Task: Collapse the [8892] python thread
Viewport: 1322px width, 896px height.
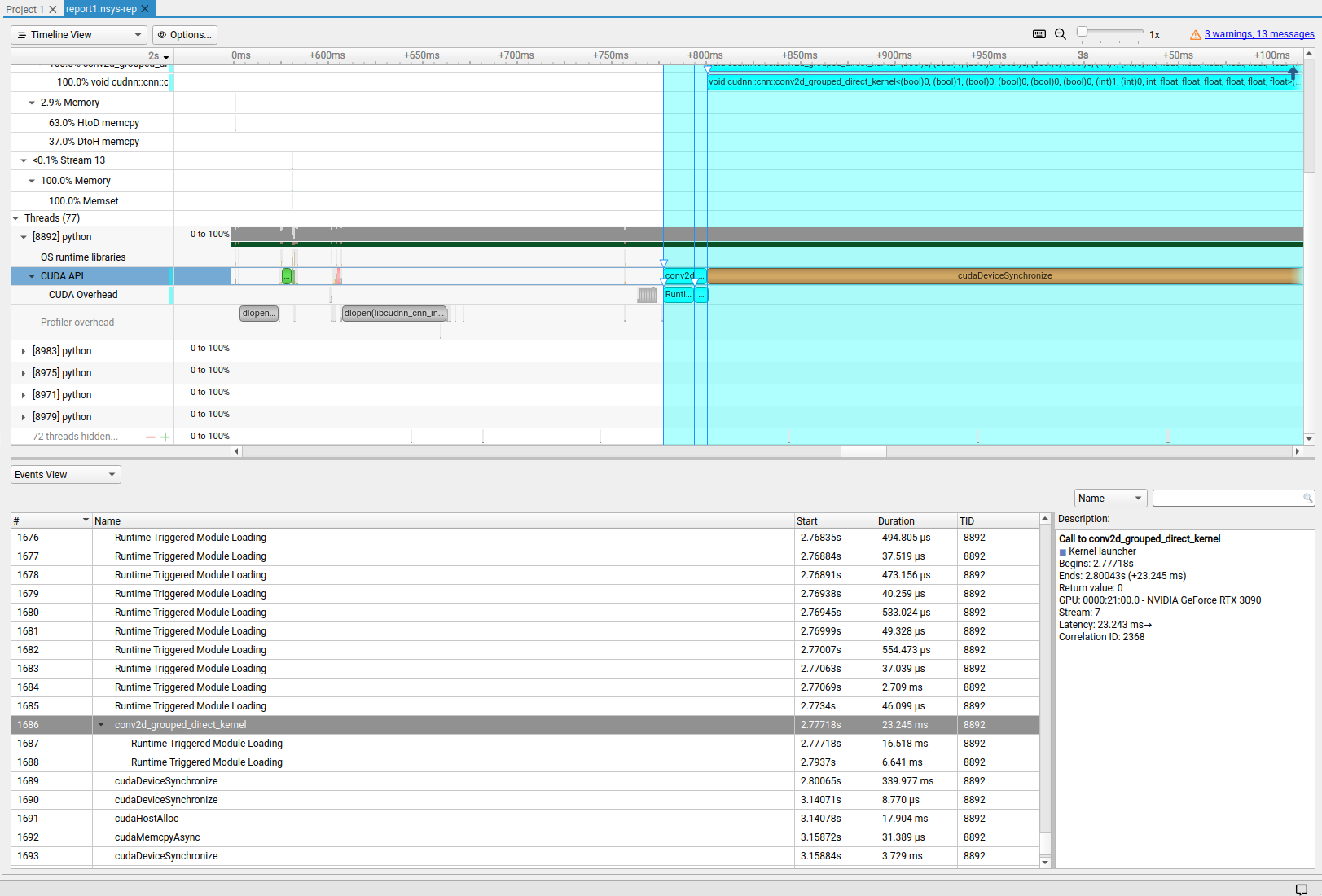Action: click(24, 237)
